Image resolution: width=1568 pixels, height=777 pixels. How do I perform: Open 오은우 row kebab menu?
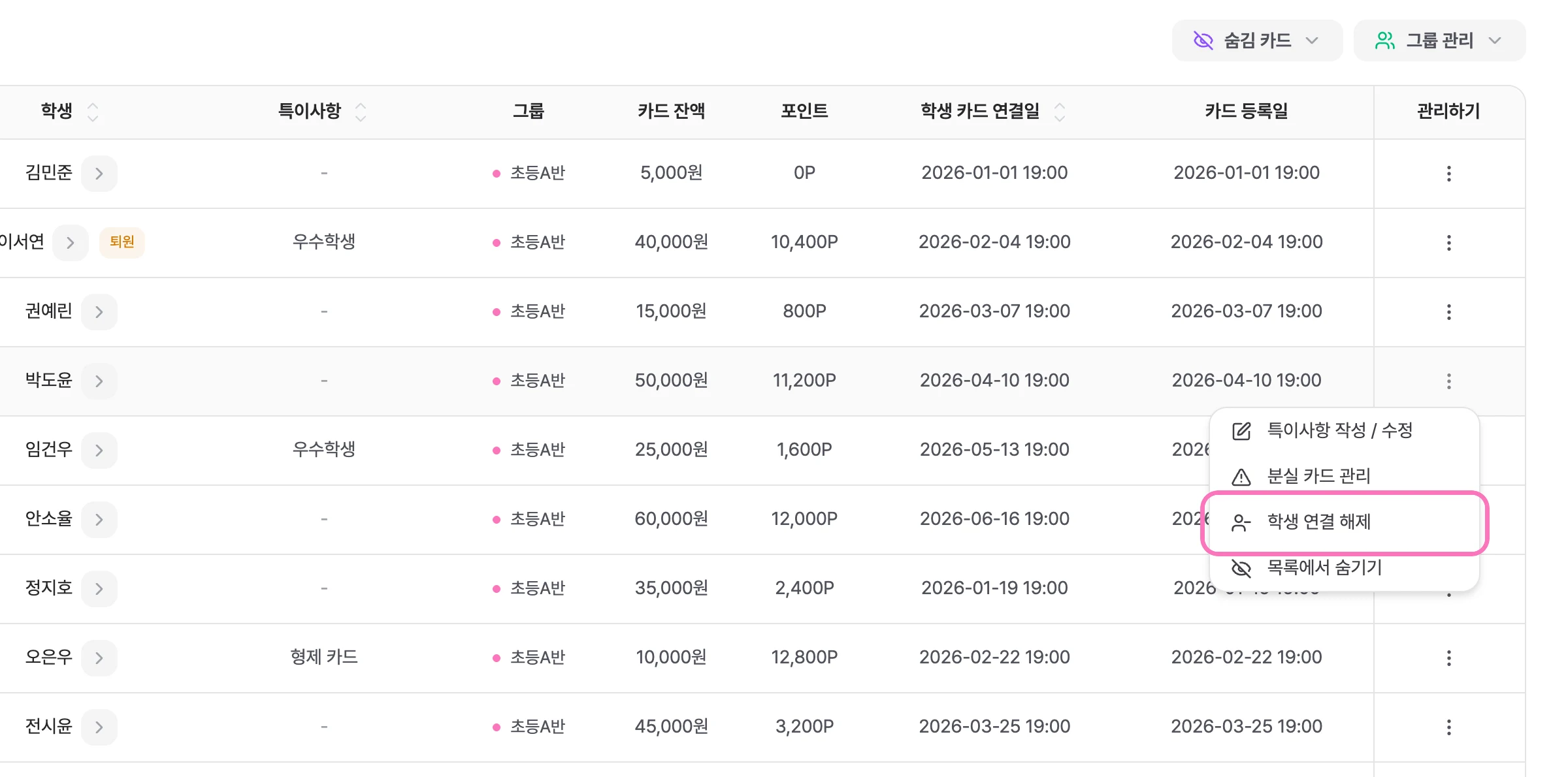tap(1449, 658)
